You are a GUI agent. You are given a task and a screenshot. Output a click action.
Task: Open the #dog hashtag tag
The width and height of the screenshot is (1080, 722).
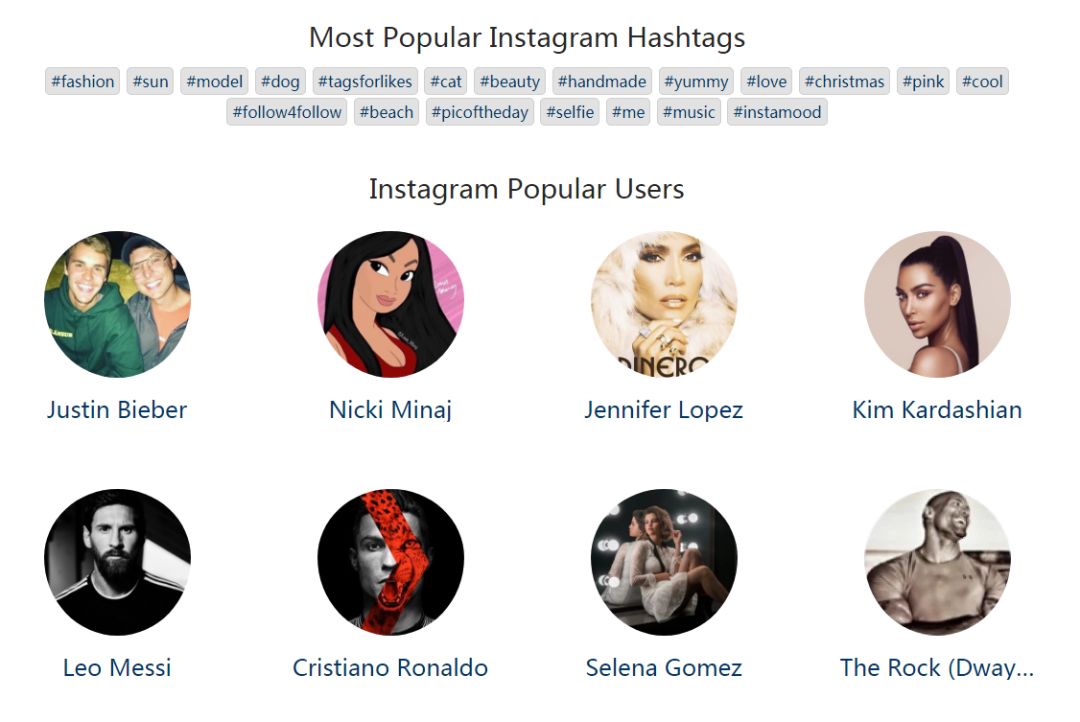(280, 81)
